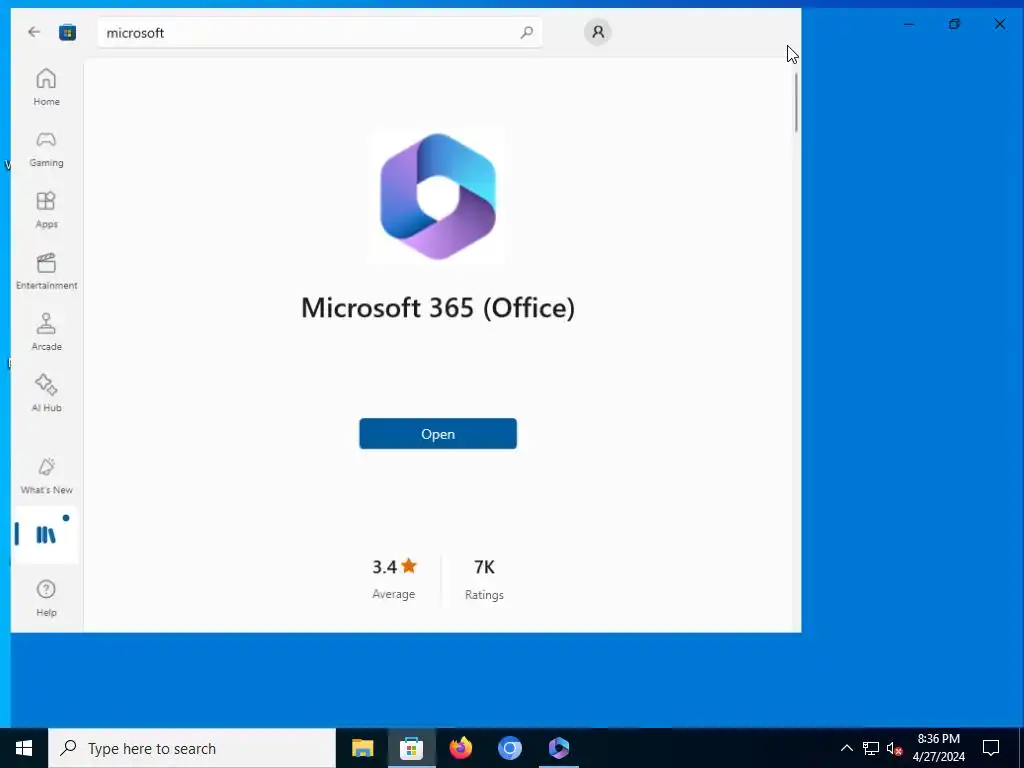Click the taskbar search box
The height and width of the screenshot is (768, 1024).
click(192, 748)
